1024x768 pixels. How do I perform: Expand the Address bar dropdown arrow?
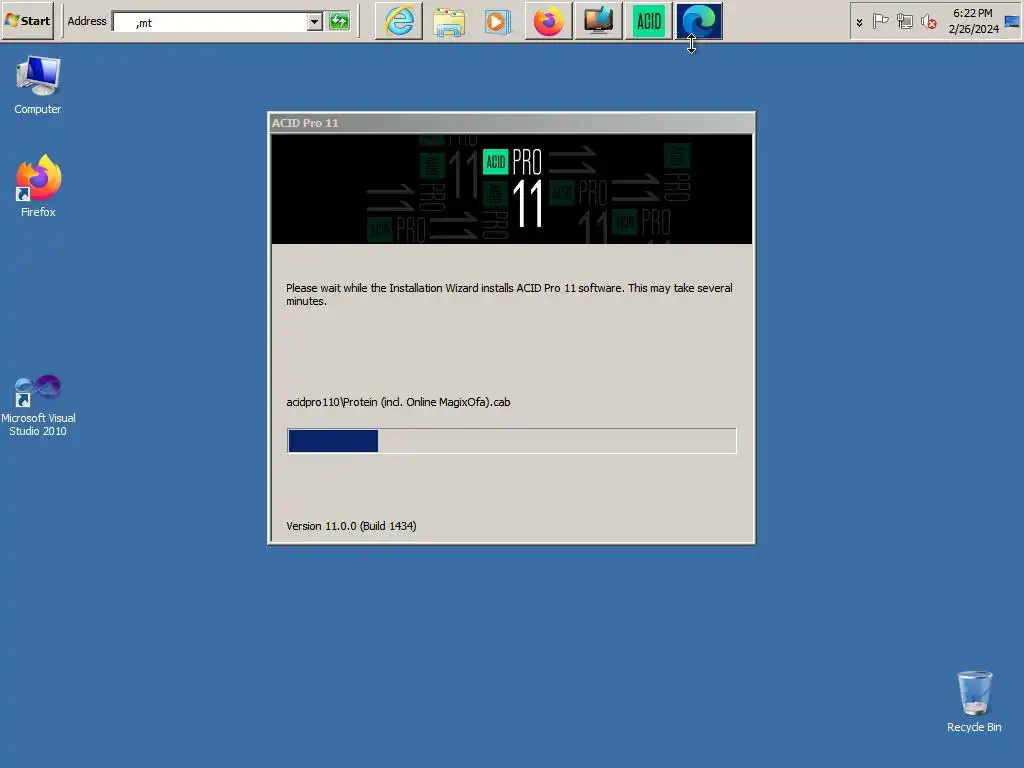(315, 22)
